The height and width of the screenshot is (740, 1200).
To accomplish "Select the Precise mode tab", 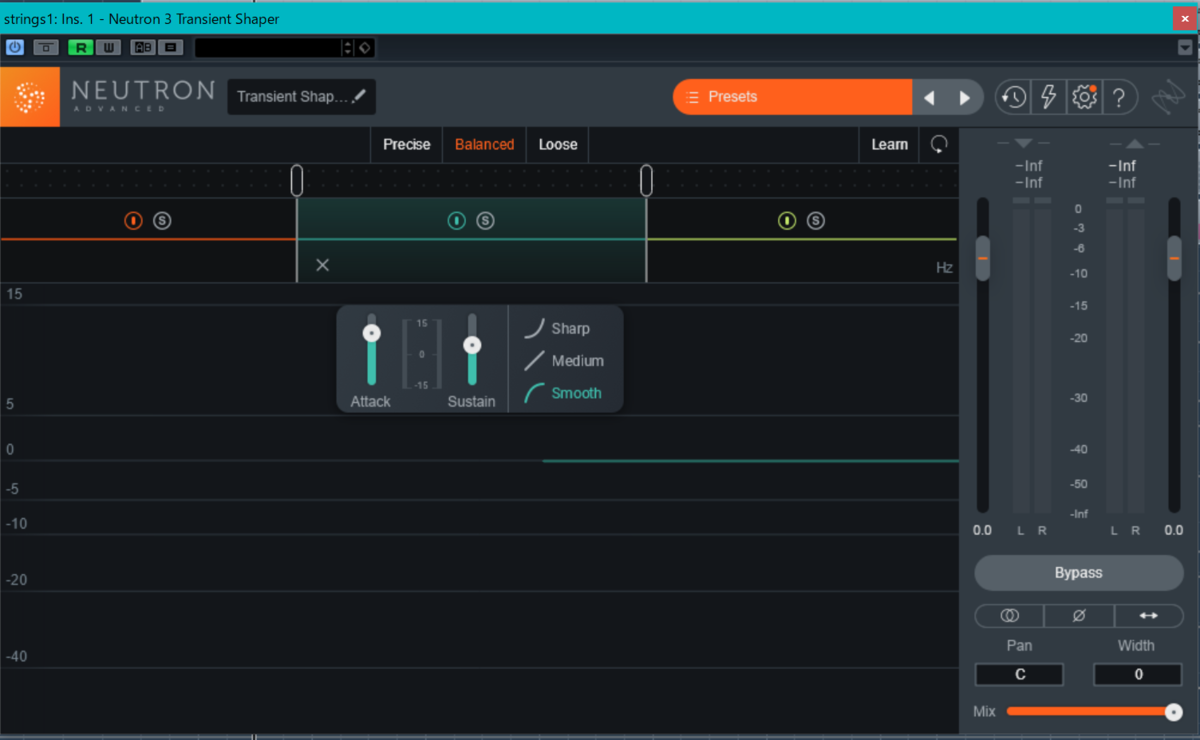I will point(407,144).
